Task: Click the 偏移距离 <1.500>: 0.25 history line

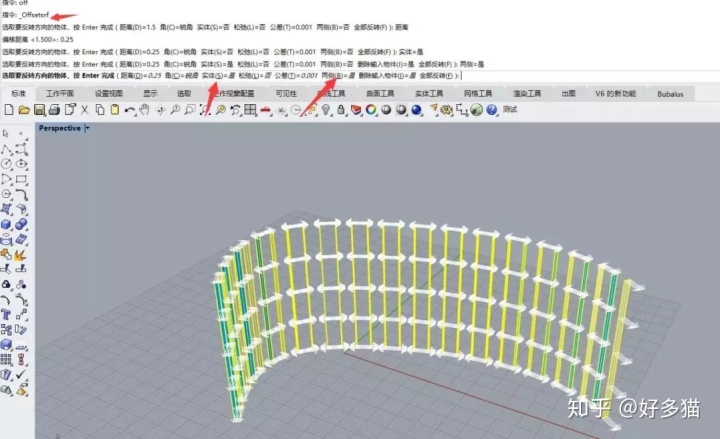Action: coord(38,39)
